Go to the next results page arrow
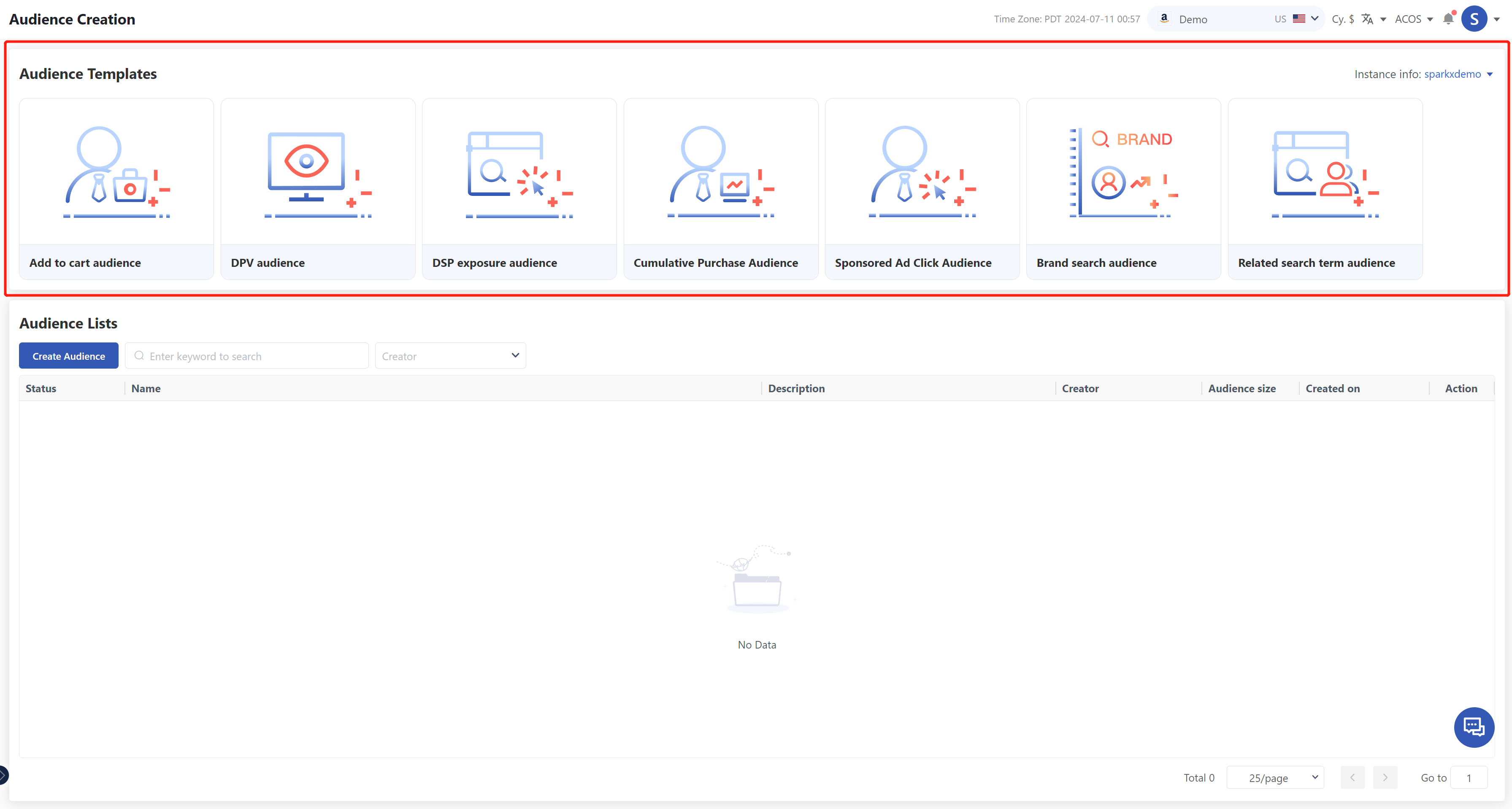The image size is (1512, 809). (x=1385, y=777)
